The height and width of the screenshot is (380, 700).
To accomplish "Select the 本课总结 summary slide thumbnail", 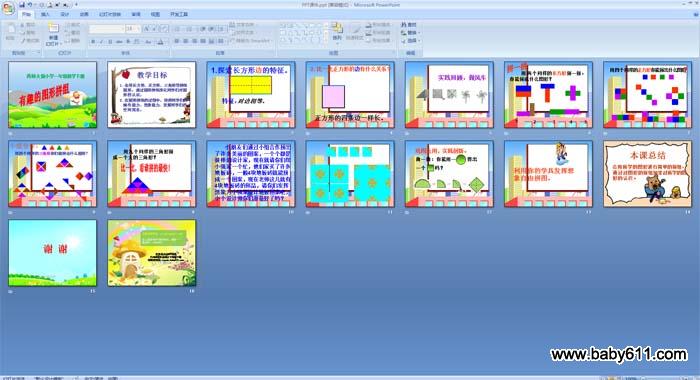I will [x=647, y=174].
